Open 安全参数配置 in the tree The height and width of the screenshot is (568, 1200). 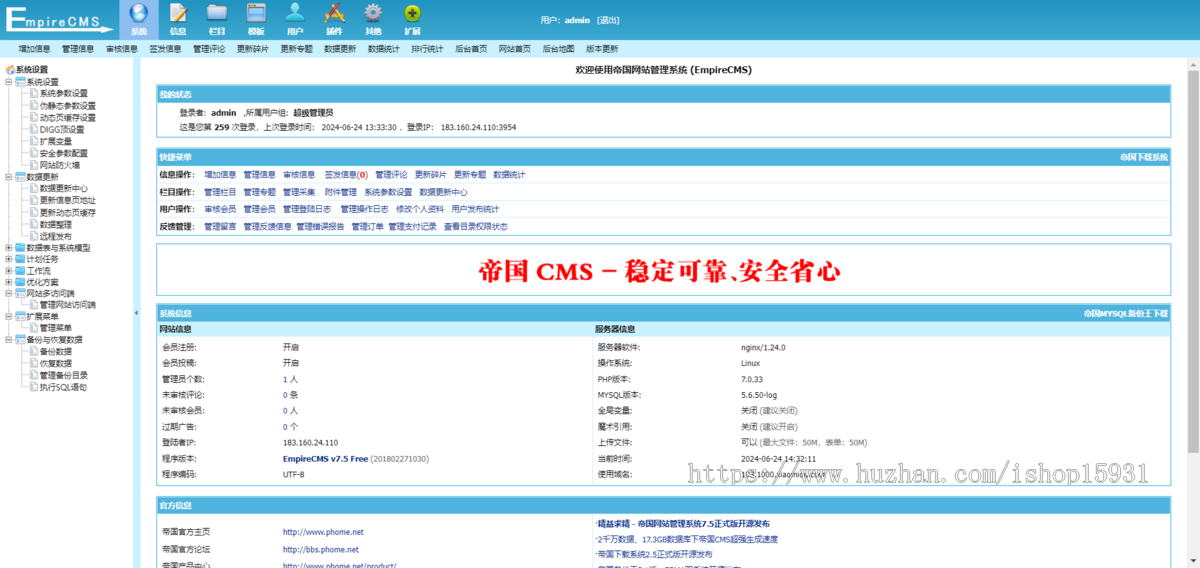point(64,153)
